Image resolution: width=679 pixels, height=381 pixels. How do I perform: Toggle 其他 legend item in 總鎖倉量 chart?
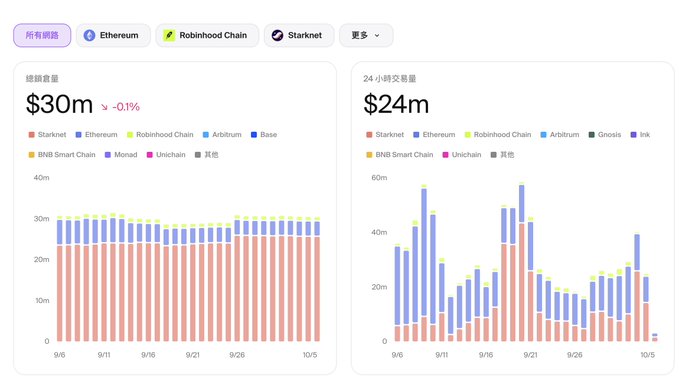[207, 155]
